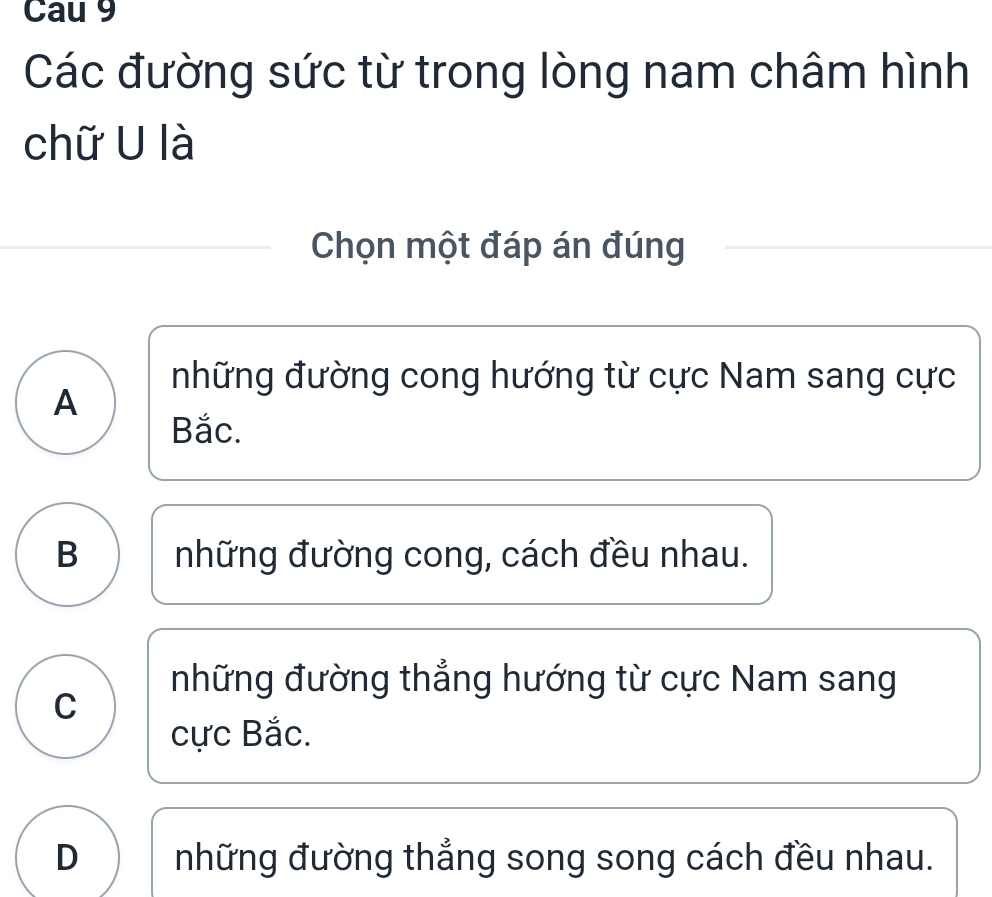Click the answer box mentioning đường thẳng hướng từ cực Nam
The height and width of the screenshot is (897, 992).
click(x=564, y=706)
